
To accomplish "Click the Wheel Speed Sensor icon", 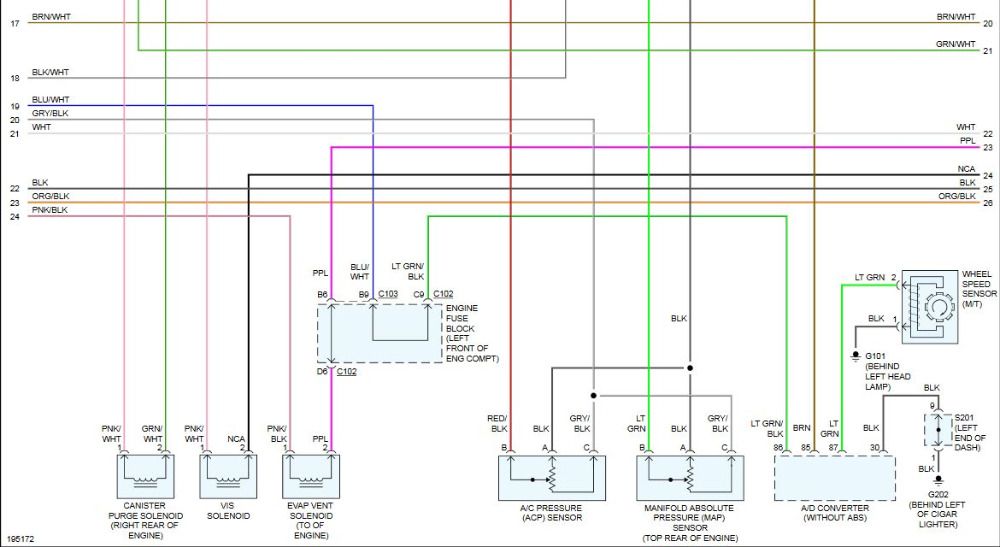I will click(x=929, y=307).
